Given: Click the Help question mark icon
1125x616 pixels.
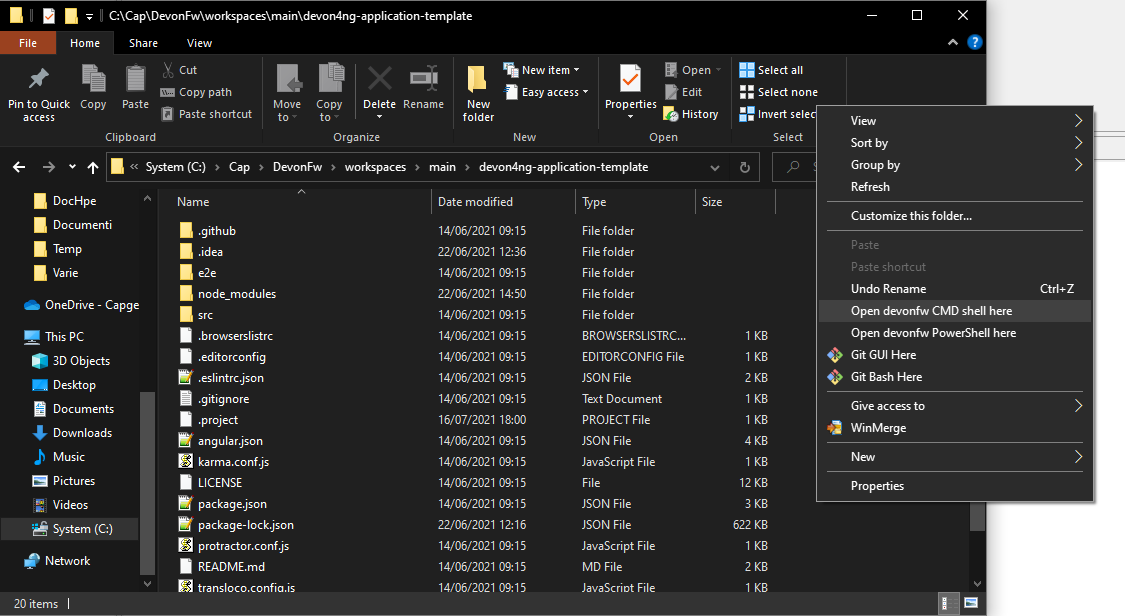Looking at the screenshot, I should pos(974,43).
